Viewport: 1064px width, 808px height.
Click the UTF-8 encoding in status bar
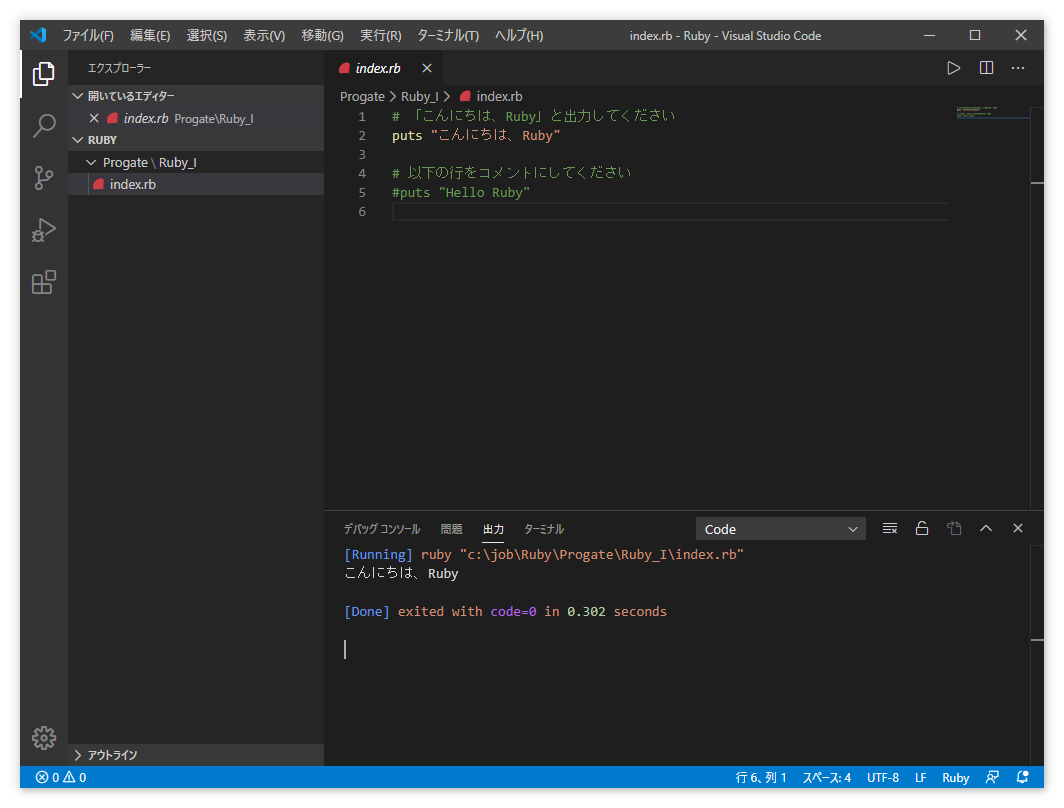(x=882, y=777)
